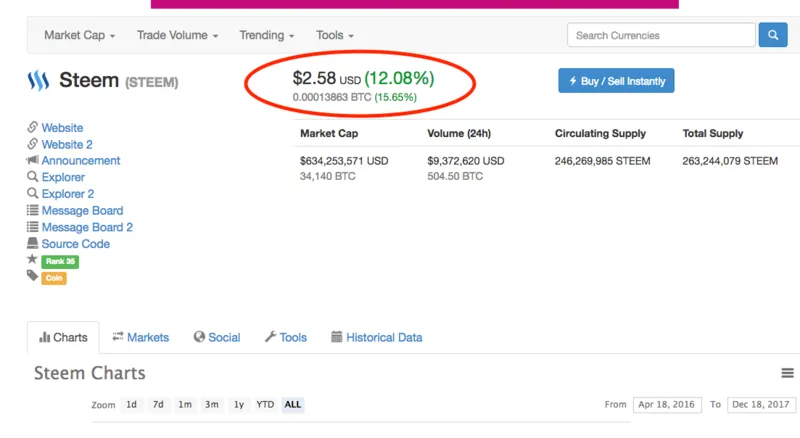Image resolution: width=800 pixels, height=438 pixels.
Task: Set chart zoom to 1m
Action: [185, 404]
